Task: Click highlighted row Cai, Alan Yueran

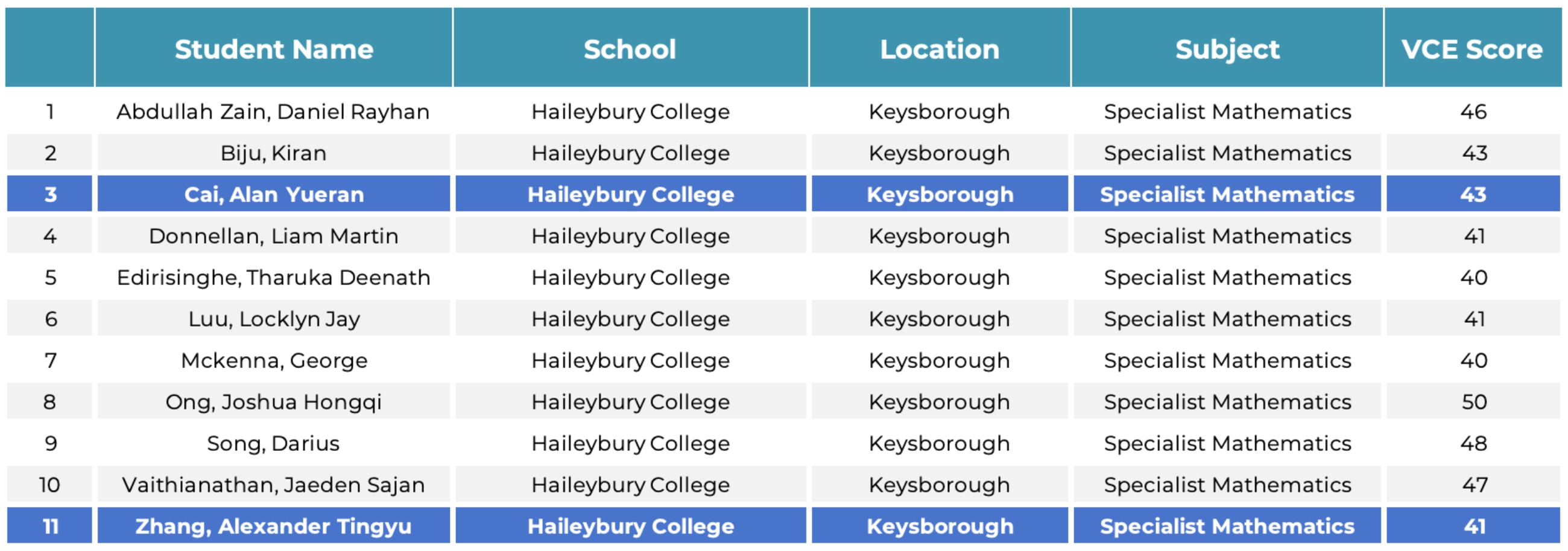Action: [x=273, y=194]
